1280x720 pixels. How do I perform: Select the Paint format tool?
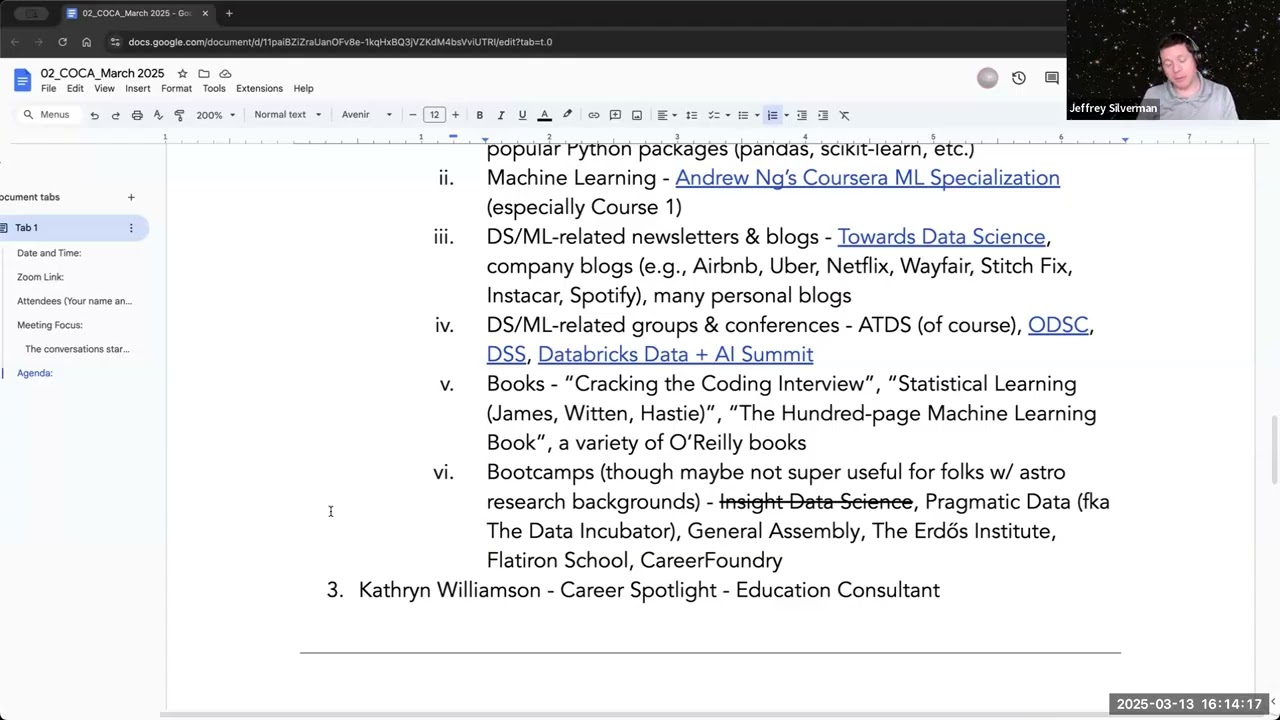[x=179, y=115]
